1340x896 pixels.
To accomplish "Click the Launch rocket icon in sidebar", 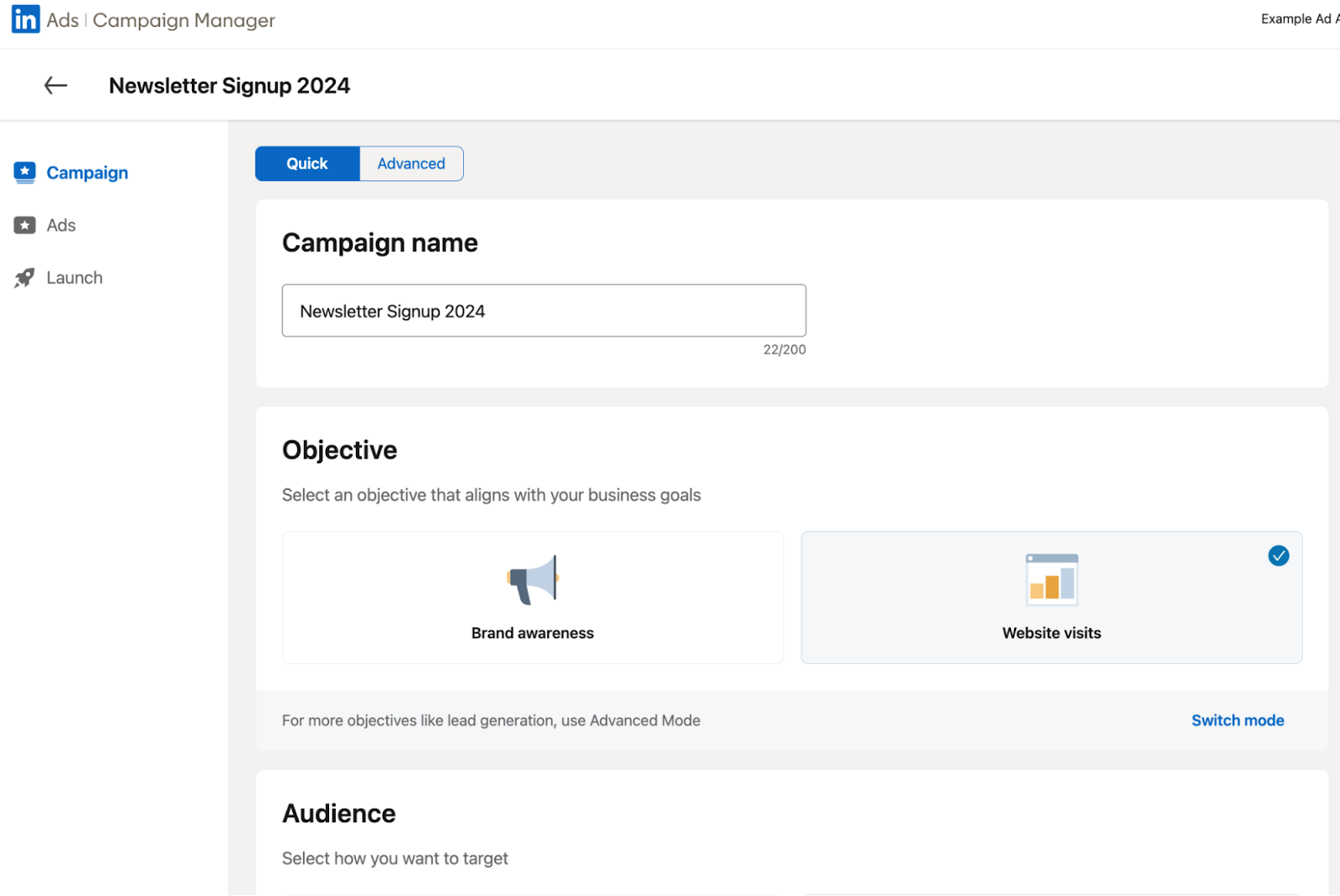I will pos(23,277).
